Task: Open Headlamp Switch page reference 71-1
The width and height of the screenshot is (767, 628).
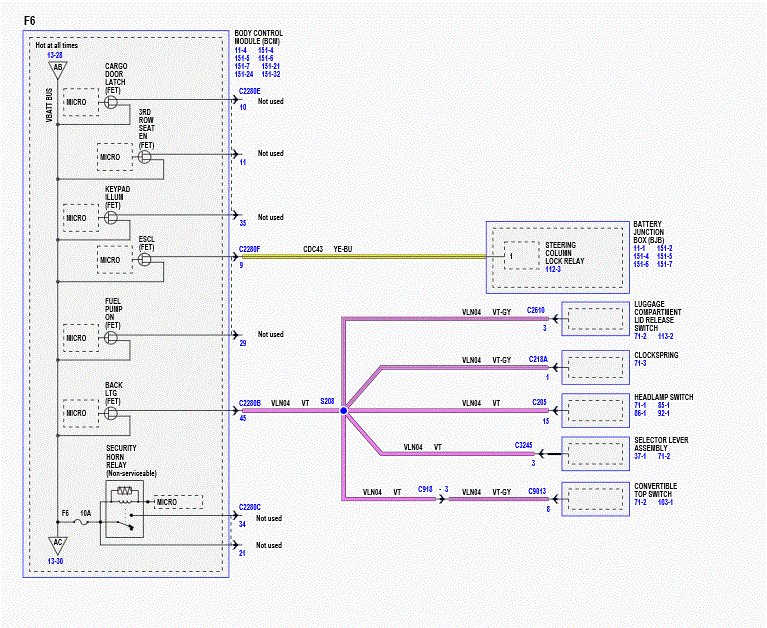Action: click(x=640, y=405)
